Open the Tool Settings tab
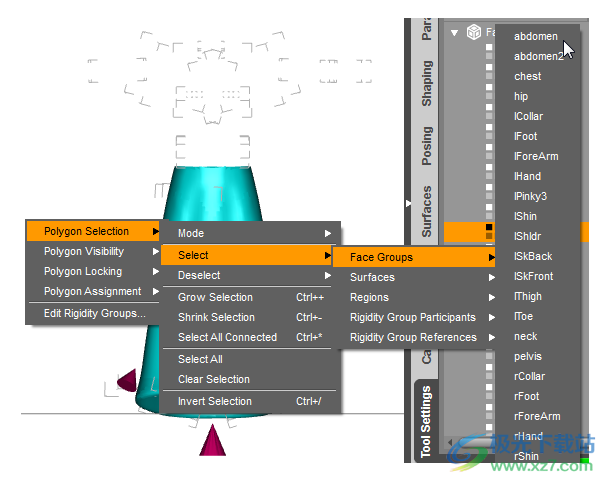Viewport: 606px width, 482px height. (x=427, y=421)
